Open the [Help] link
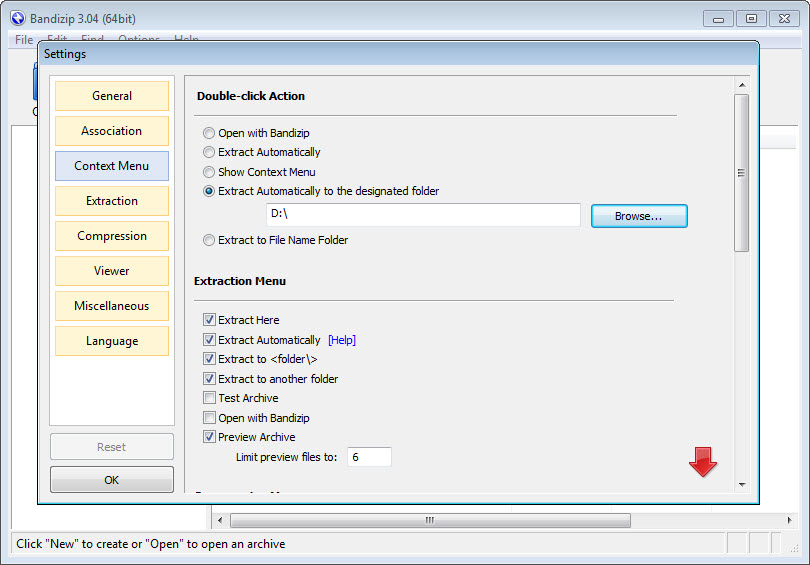 tap(342, 340)
